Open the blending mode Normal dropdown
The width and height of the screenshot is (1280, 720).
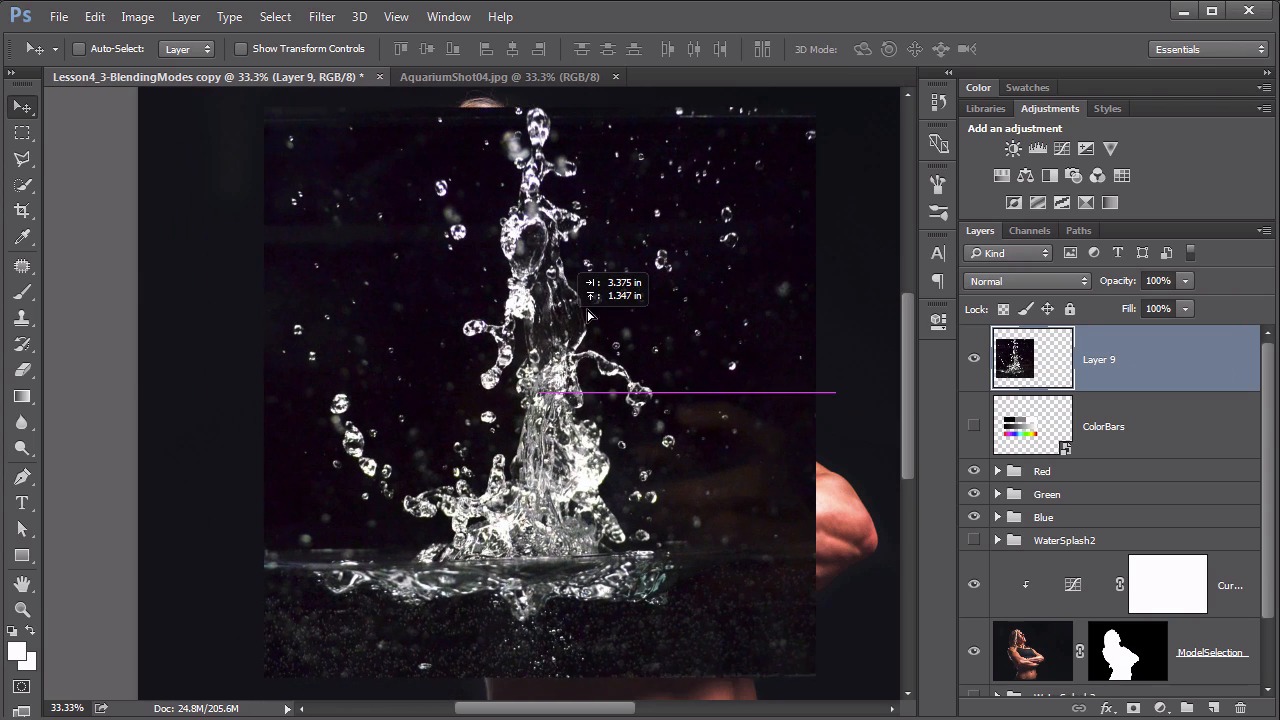point(1027,281)
